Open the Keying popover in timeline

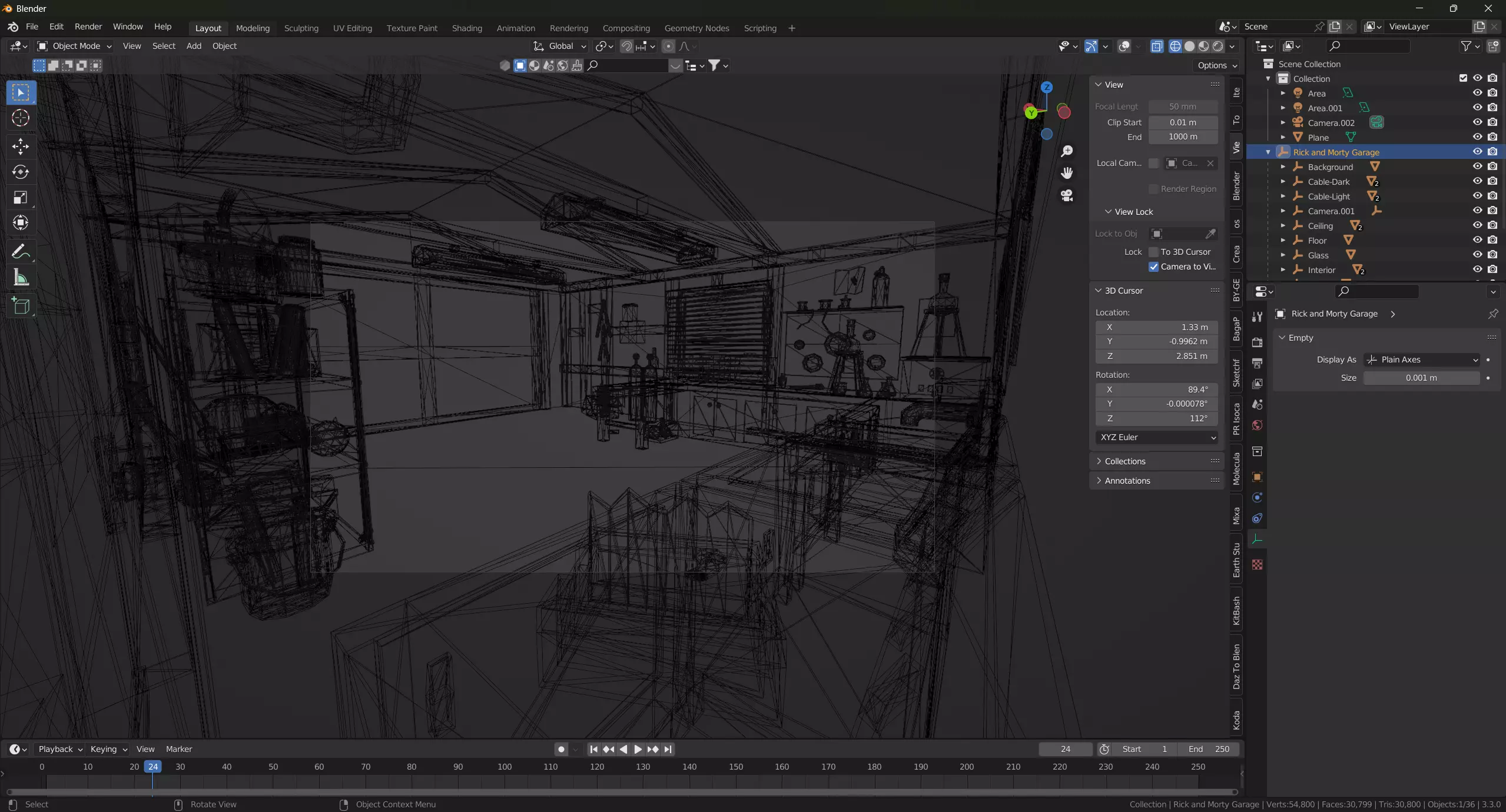108,749
